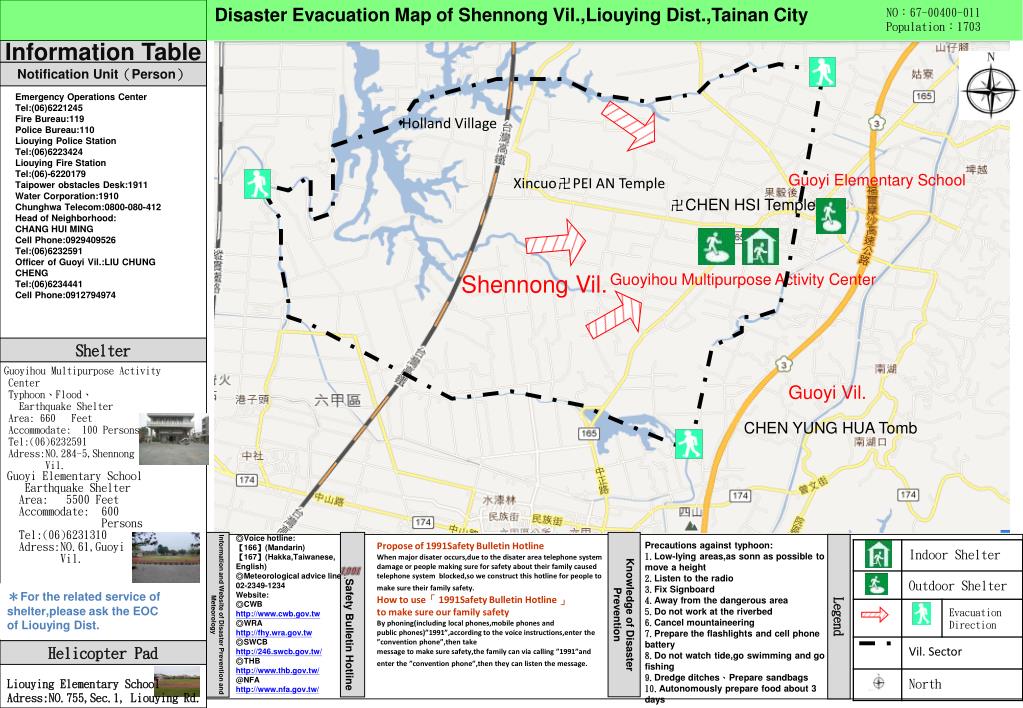
Task: Click the temple symbol before CHEN HSI Temple
Action: [x=677, y=206]
